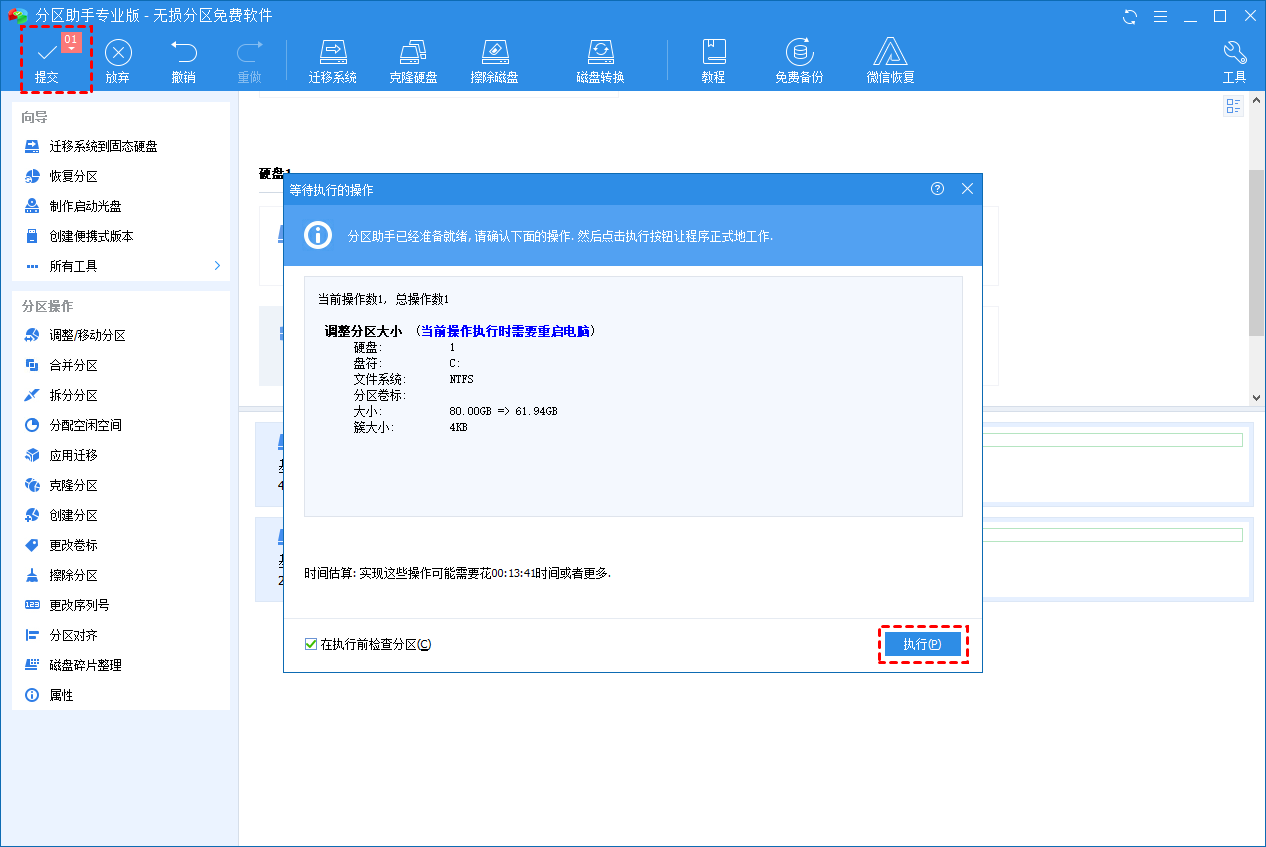Click the 撤销 (Undo) arrow icon
1266x847 pixels.
coord(183,53)
